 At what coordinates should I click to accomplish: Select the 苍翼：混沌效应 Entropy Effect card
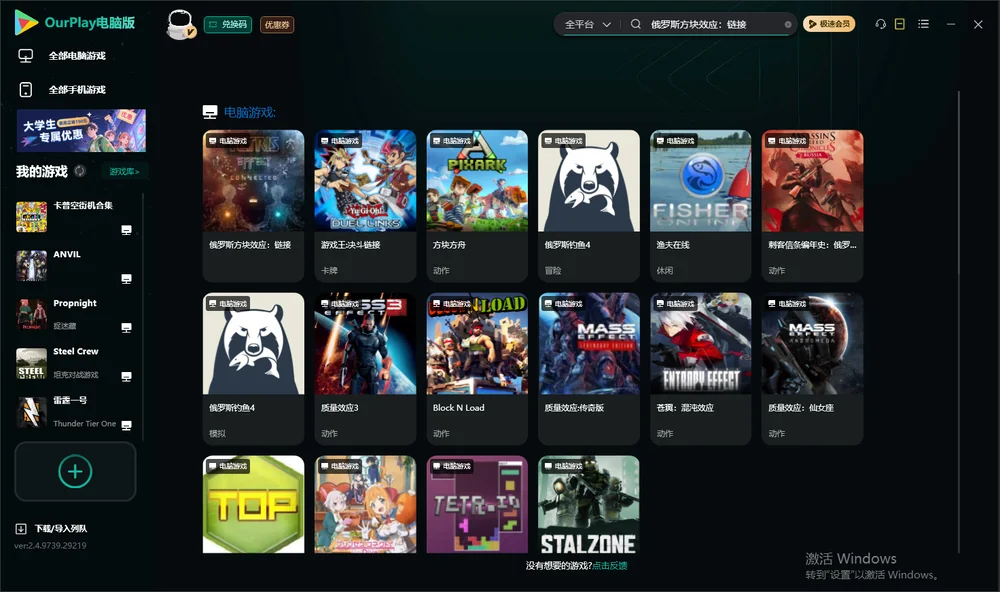pos(700,368)
